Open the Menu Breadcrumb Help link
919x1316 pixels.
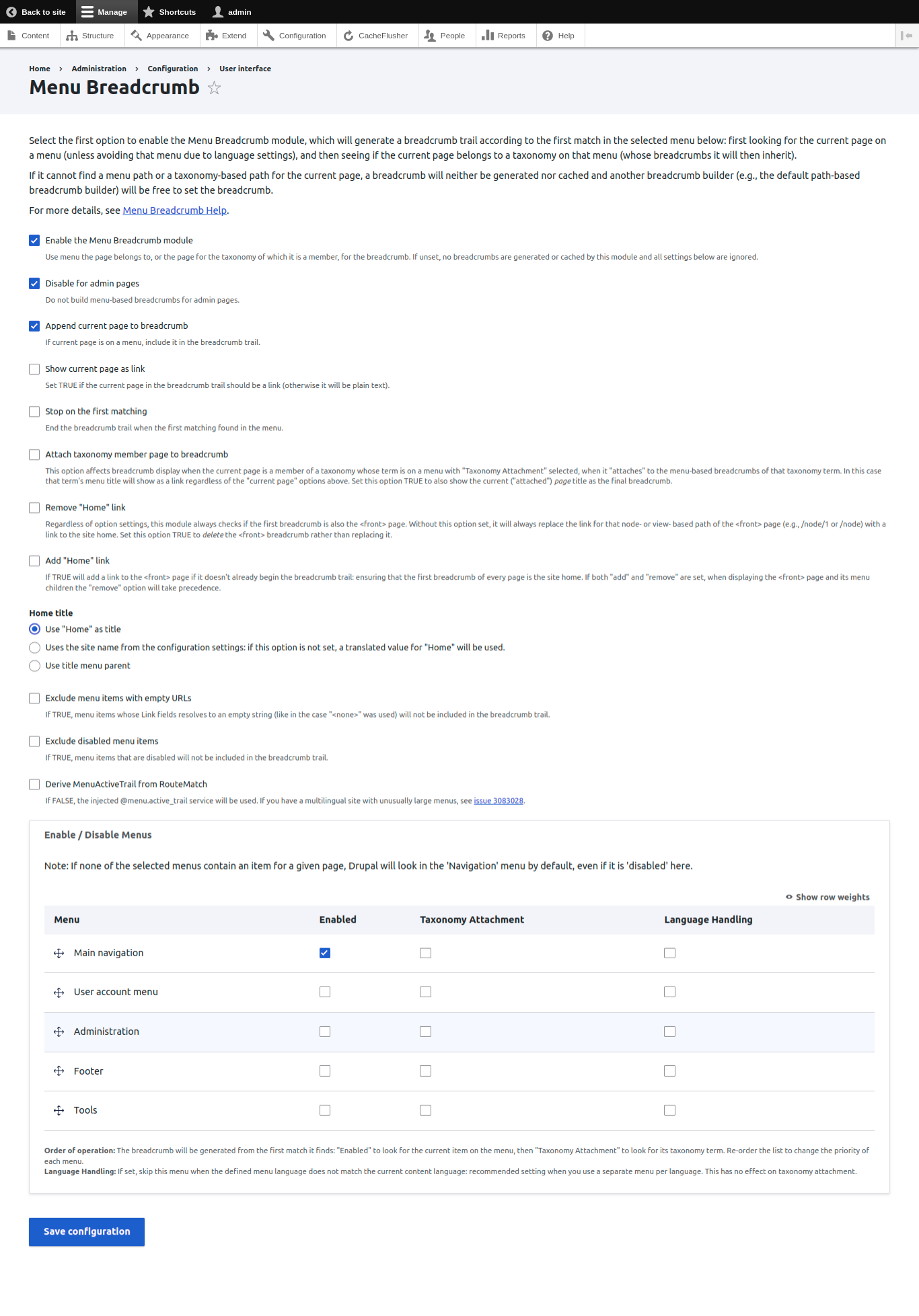pos(174,210)
